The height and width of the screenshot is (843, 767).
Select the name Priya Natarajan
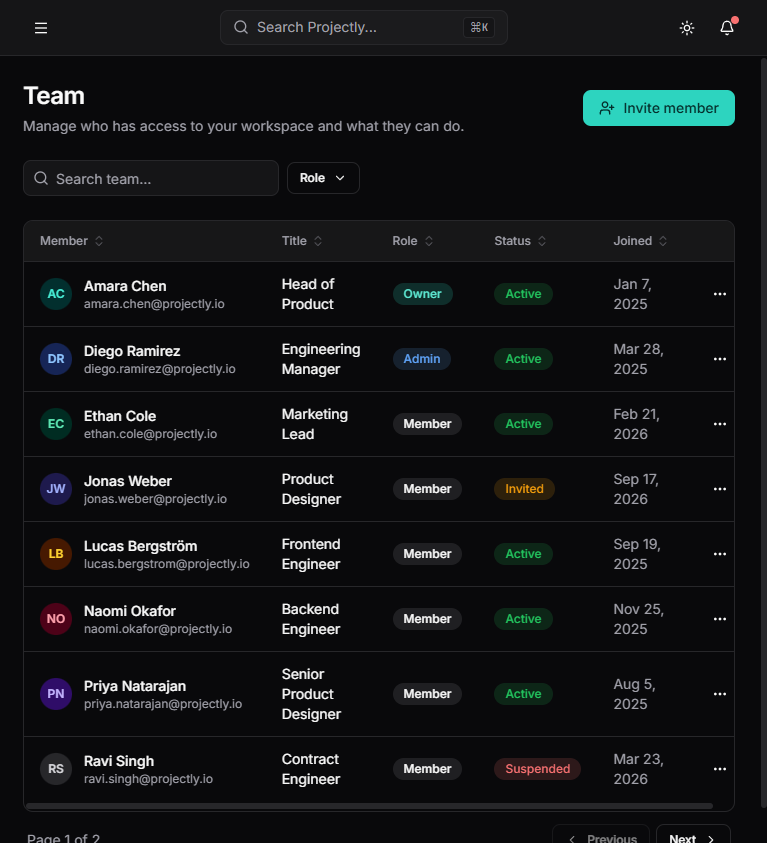click(135, 687)
